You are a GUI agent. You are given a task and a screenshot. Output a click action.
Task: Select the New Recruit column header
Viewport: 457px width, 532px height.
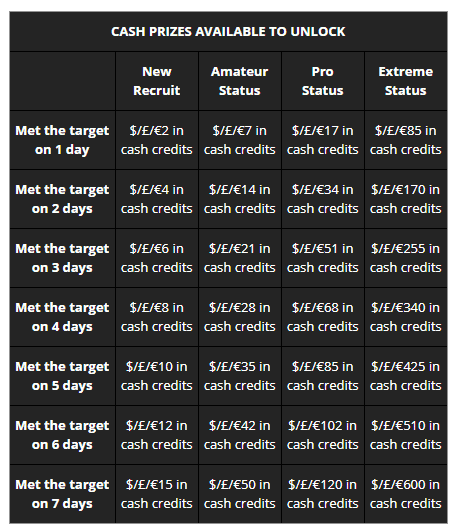click(x=157, y=81)
